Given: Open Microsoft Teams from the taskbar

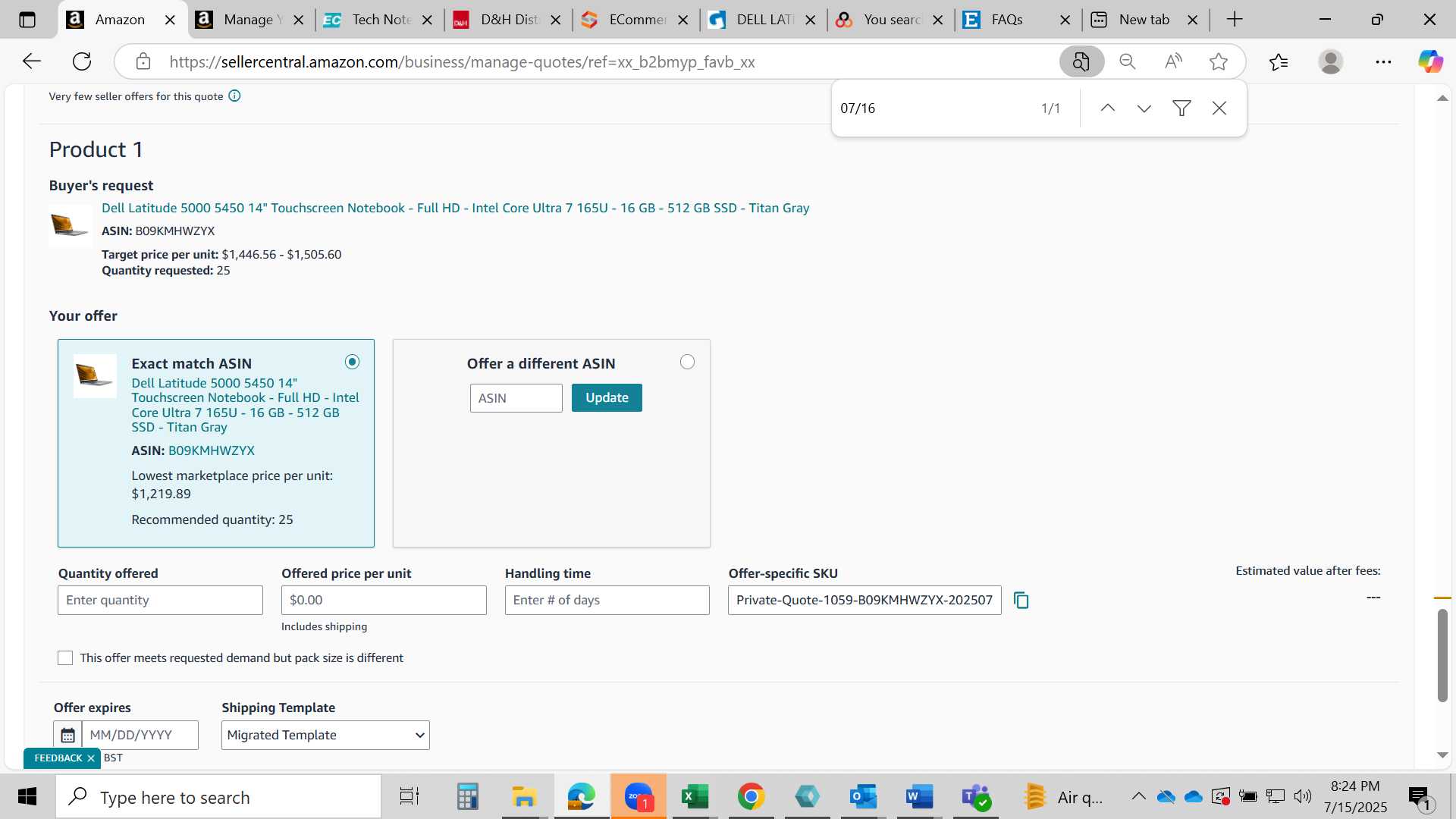Looking at the screenshot, I should pos(975,797).
